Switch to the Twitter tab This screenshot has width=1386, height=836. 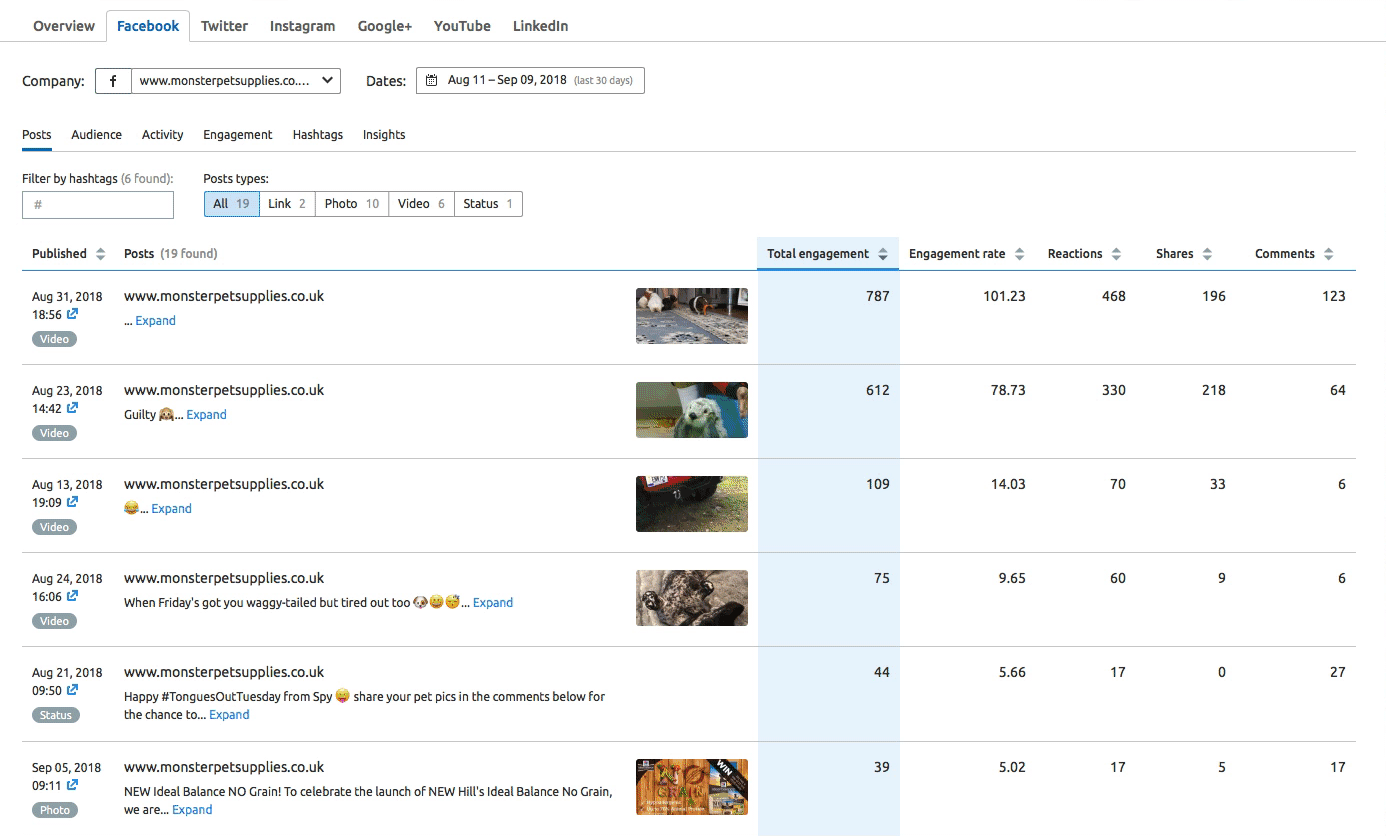(x=224, y=26)
